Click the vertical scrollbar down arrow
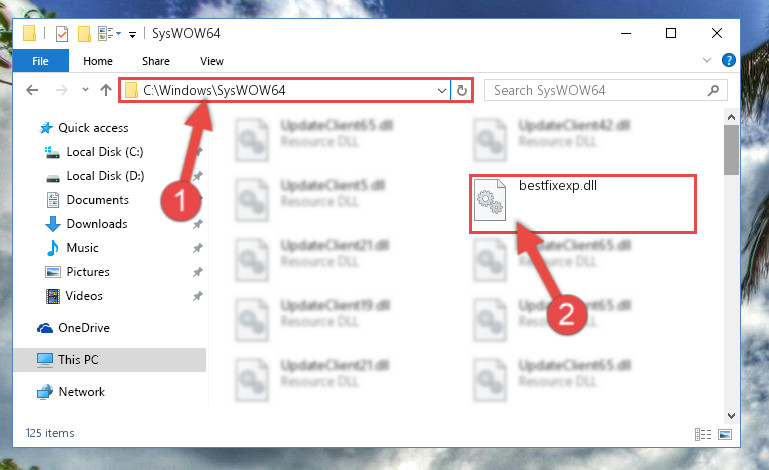 731,416
